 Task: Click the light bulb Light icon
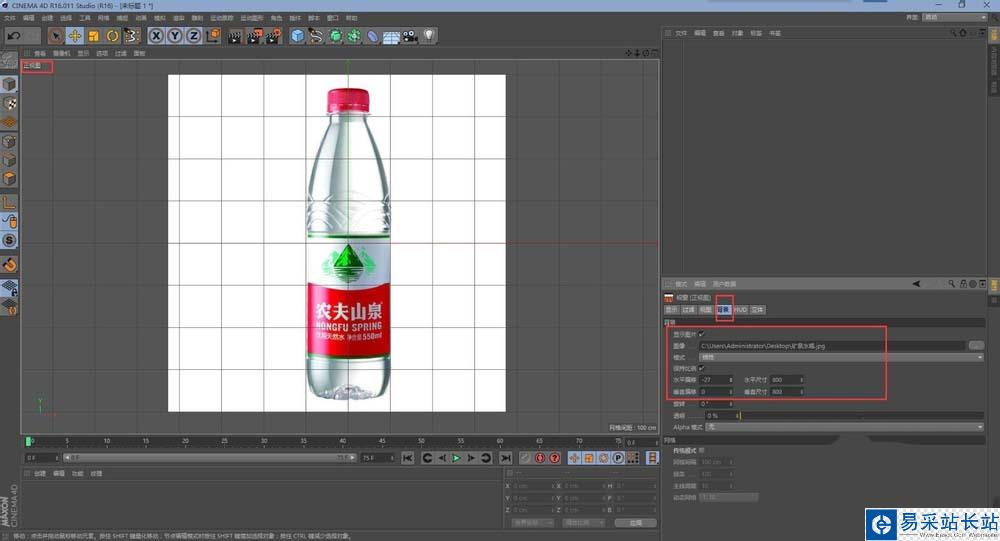click(429, 36)
